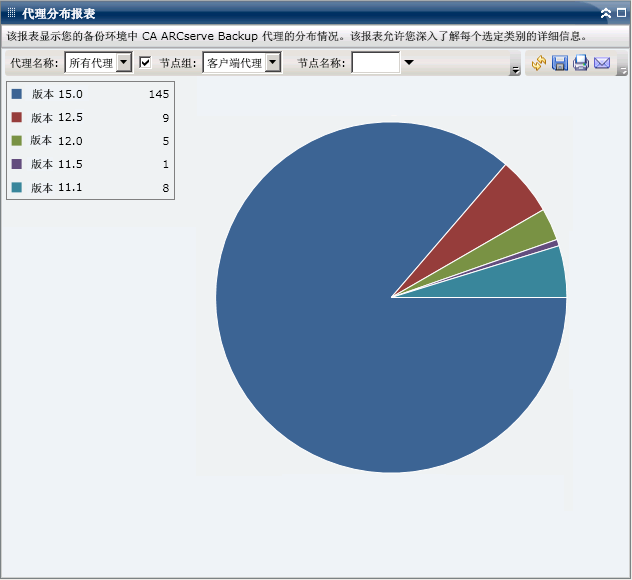
Task: Click the count value 9 in the legend
Action: pos(166,118)
